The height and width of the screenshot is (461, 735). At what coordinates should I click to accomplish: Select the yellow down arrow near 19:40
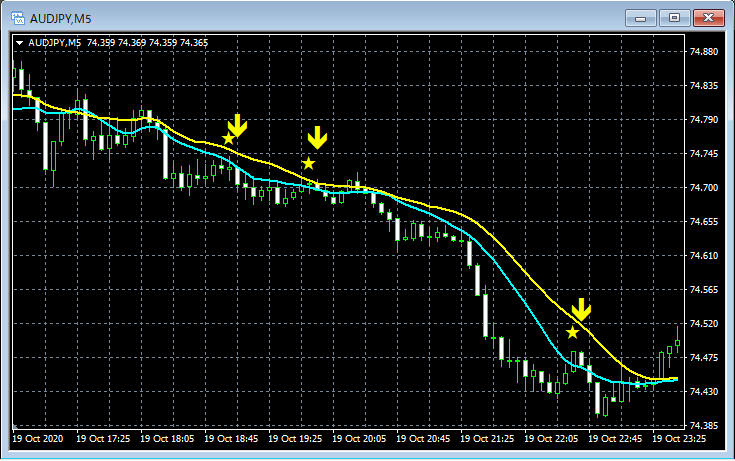[317, 137]
